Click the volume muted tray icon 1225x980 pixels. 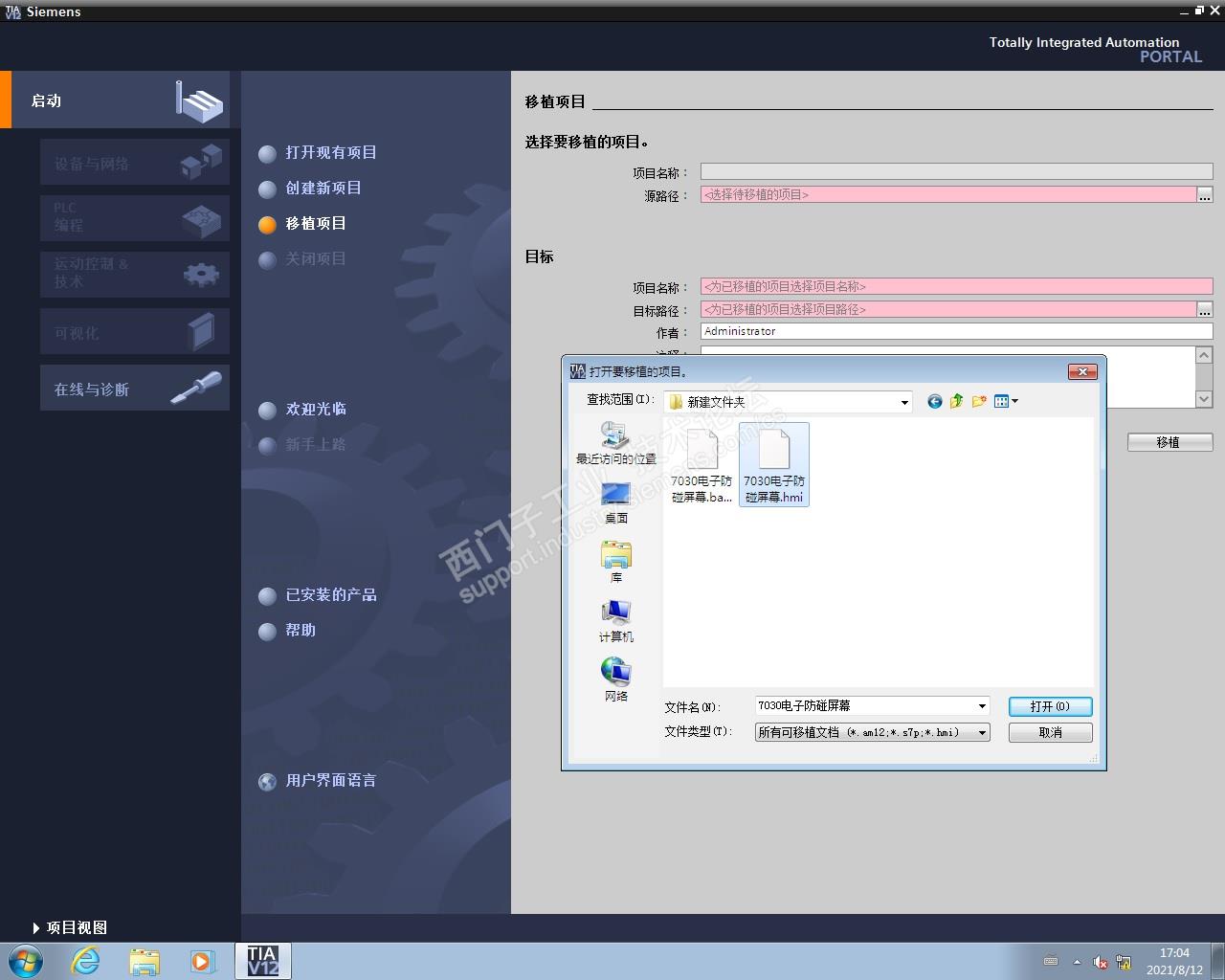pos(1101,962)
